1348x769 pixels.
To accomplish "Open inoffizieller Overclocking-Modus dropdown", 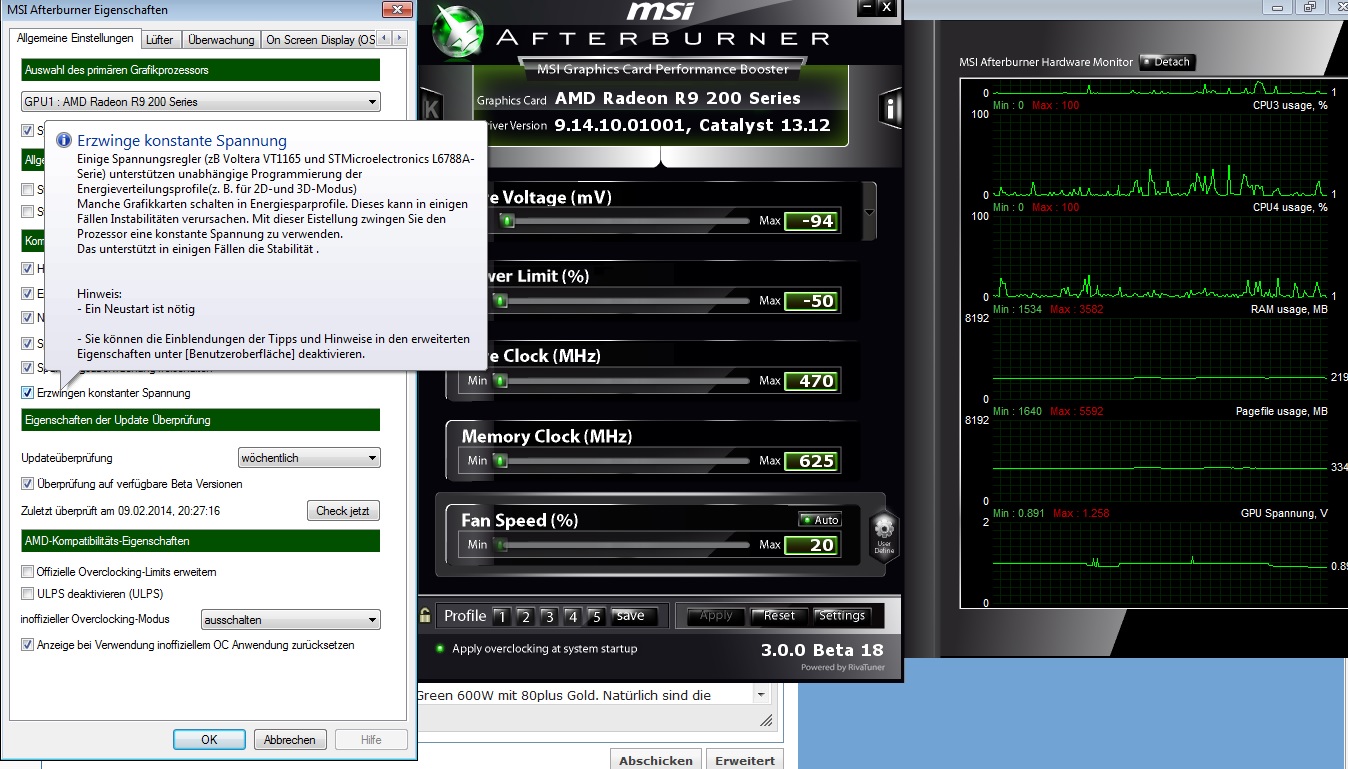I will coord(291,620).
